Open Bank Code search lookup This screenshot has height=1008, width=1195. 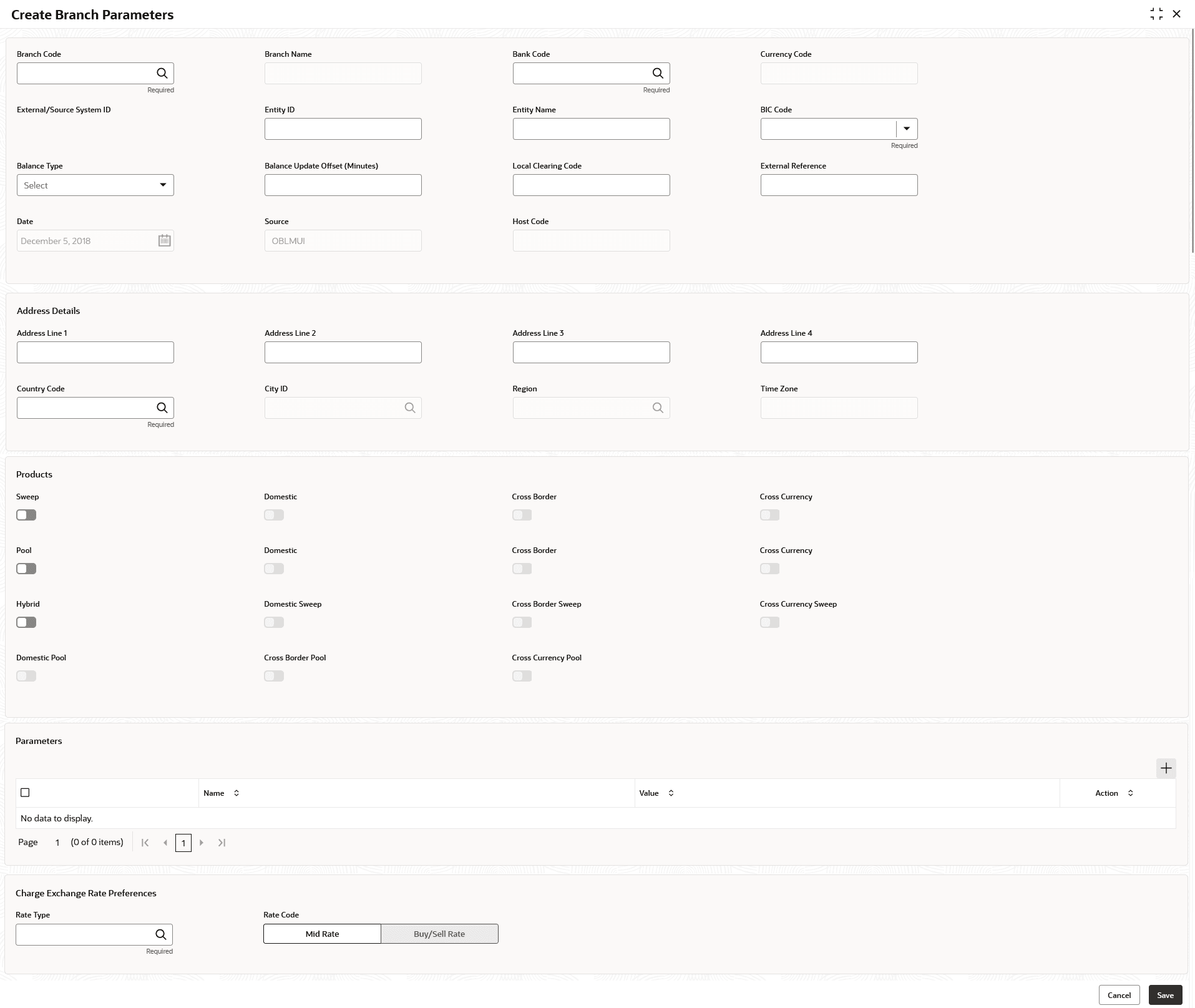pos(658,74)
